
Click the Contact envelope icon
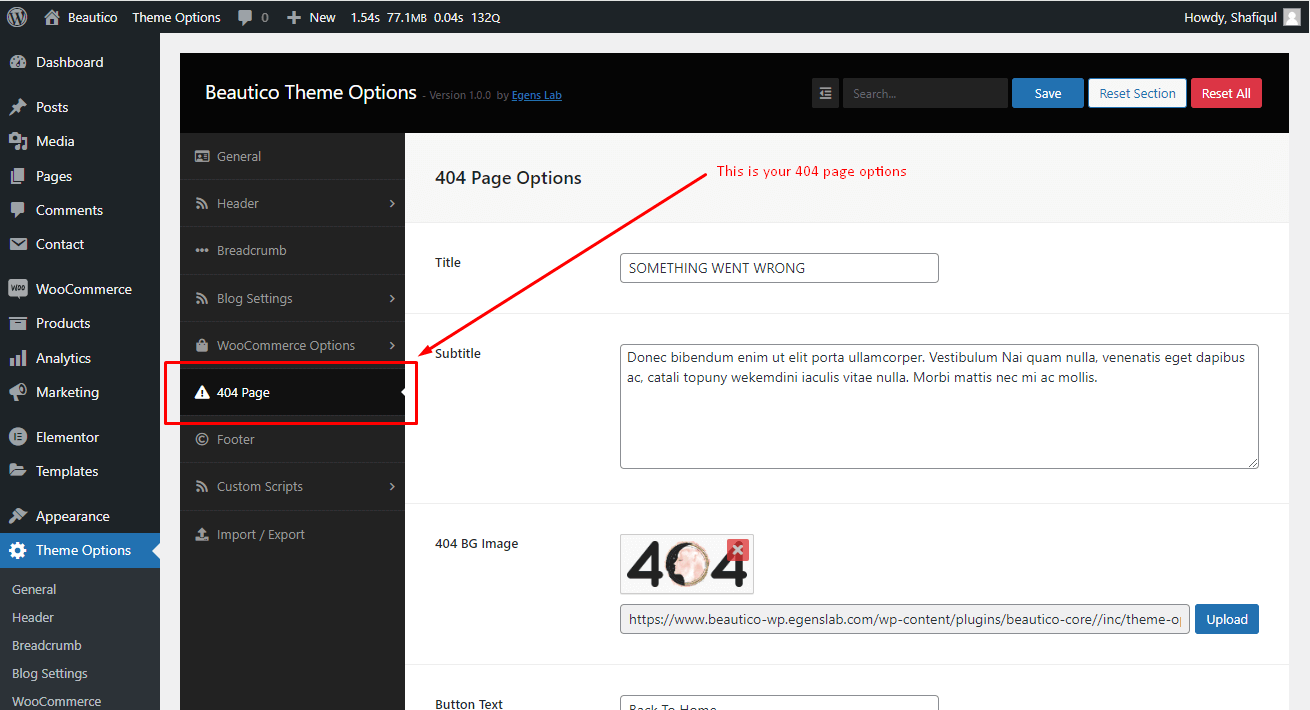coord(18,244)
